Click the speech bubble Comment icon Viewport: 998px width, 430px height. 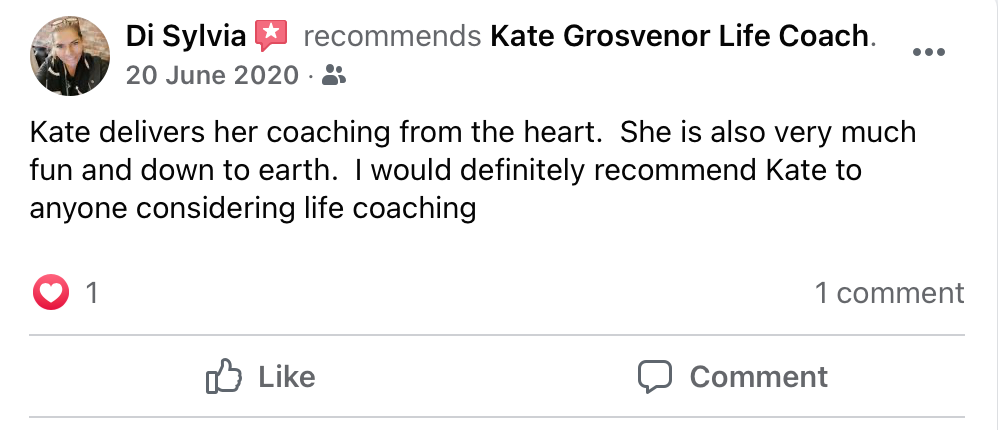tap(655, 377)
